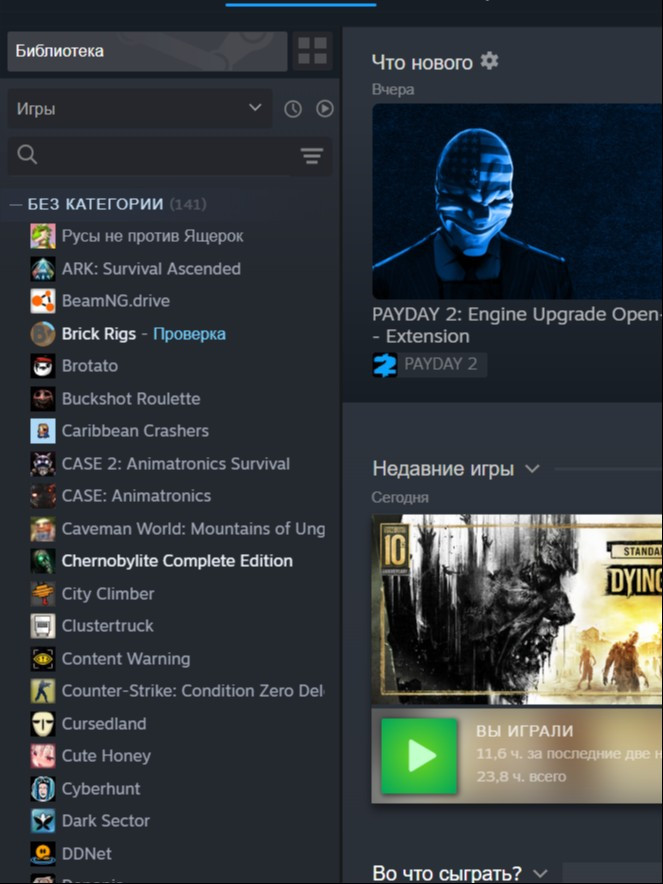
Task: Click the Проверка status next to Brick Rigs
Action: tap(189, 334)
